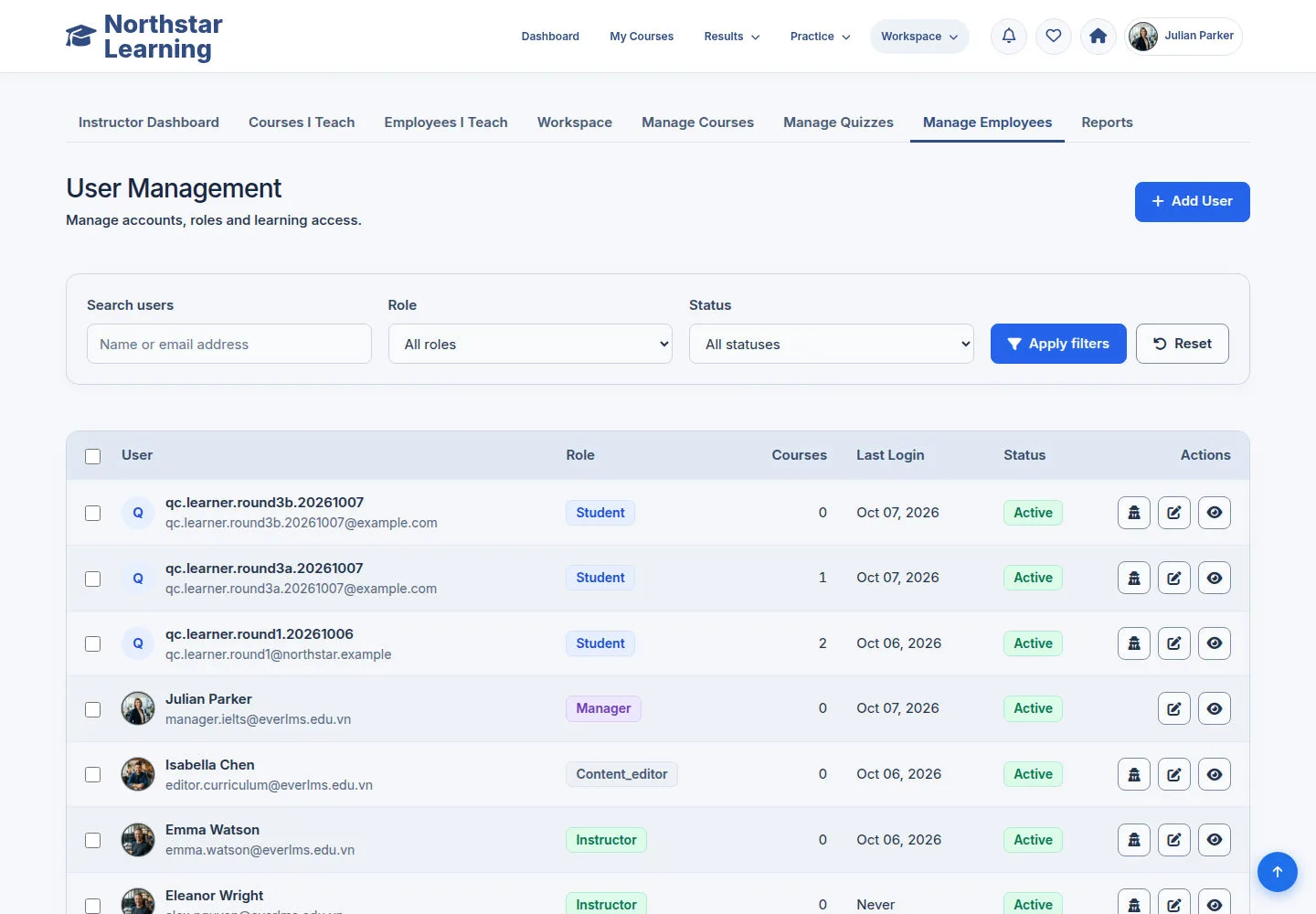Open the Status filter dropdown

tap(832, 344)
